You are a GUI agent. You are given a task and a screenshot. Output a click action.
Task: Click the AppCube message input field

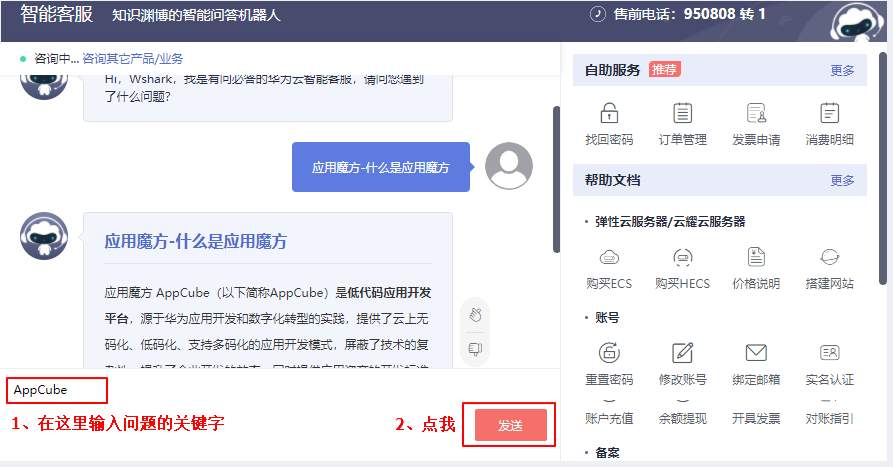(x=57, y=390)
